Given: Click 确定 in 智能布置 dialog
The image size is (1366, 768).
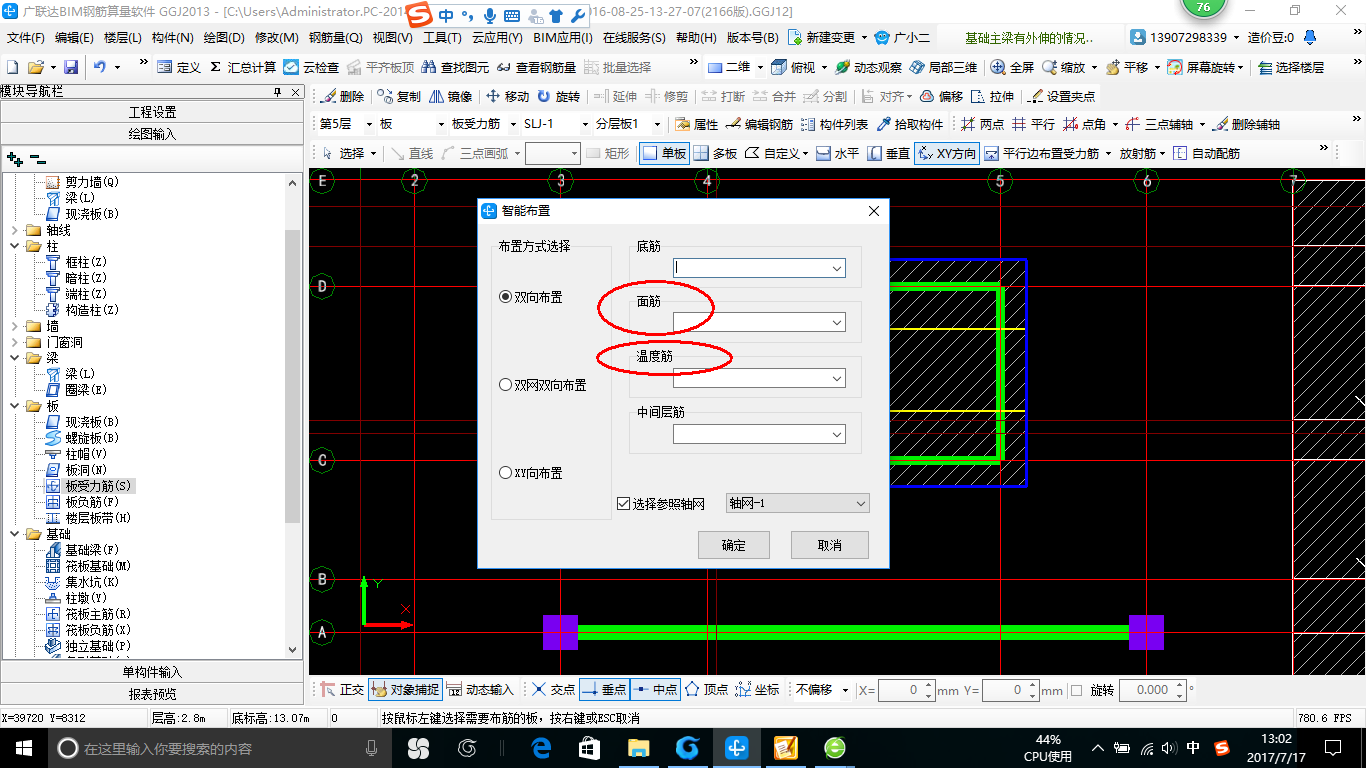Looking at the screenshot, I should coord(733,545).
